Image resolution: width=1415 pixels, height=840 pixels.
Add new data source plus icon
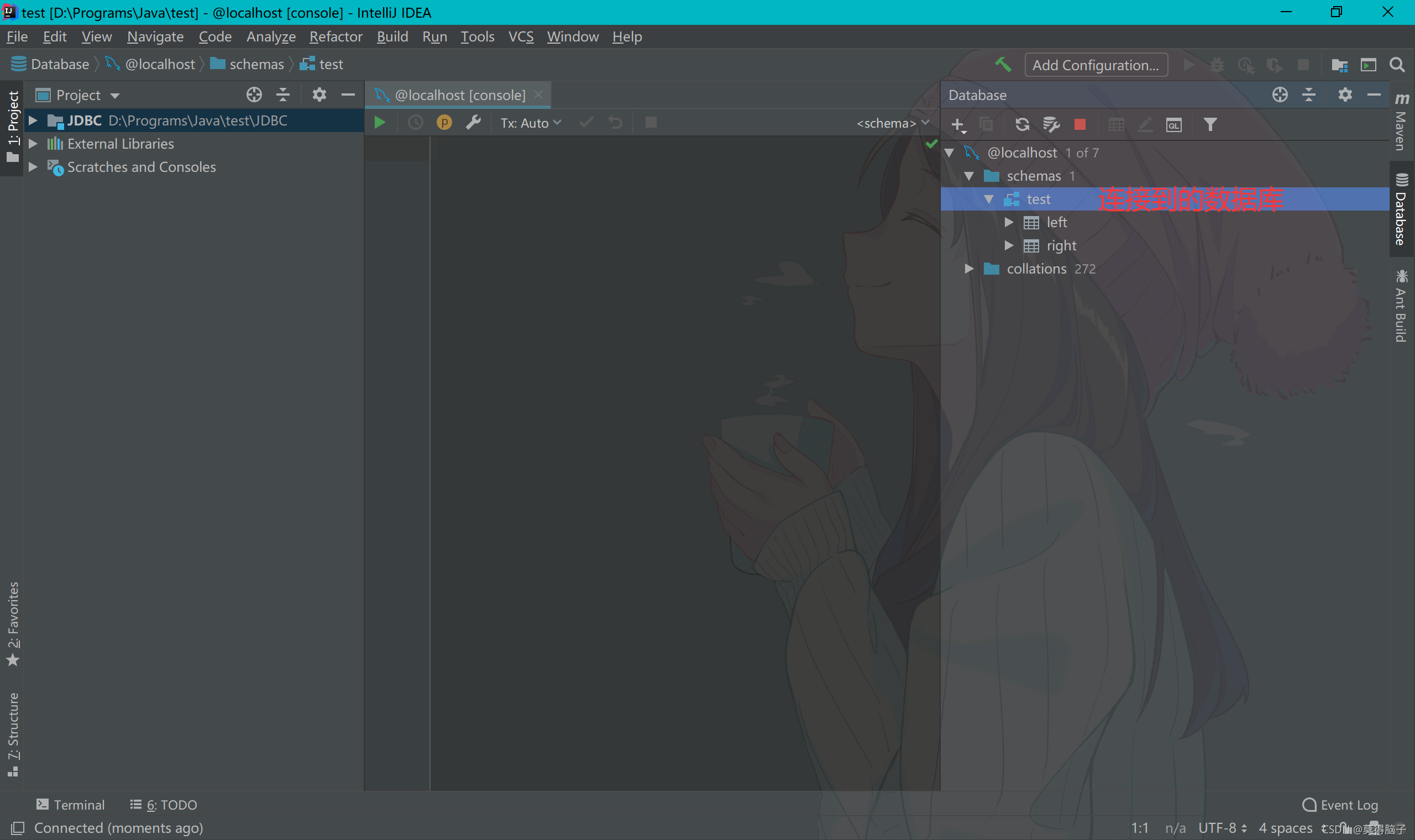point(958,124)
